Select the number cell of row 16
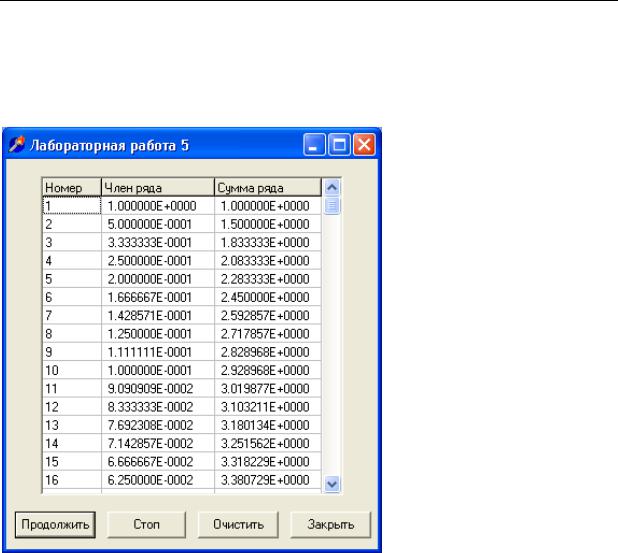Screen dimensions: 618x553 [72, 480]
